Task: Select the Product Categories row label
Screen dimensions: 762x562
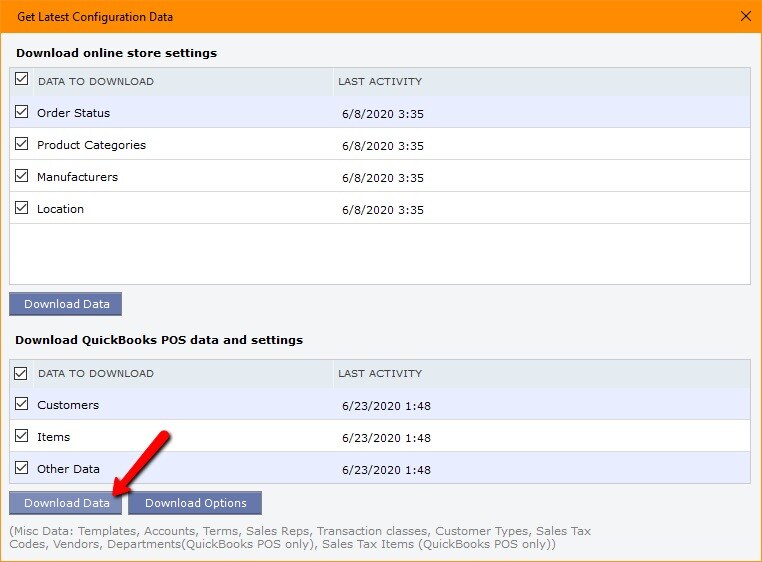Action: pyautogui.click(x=91, y=145)
